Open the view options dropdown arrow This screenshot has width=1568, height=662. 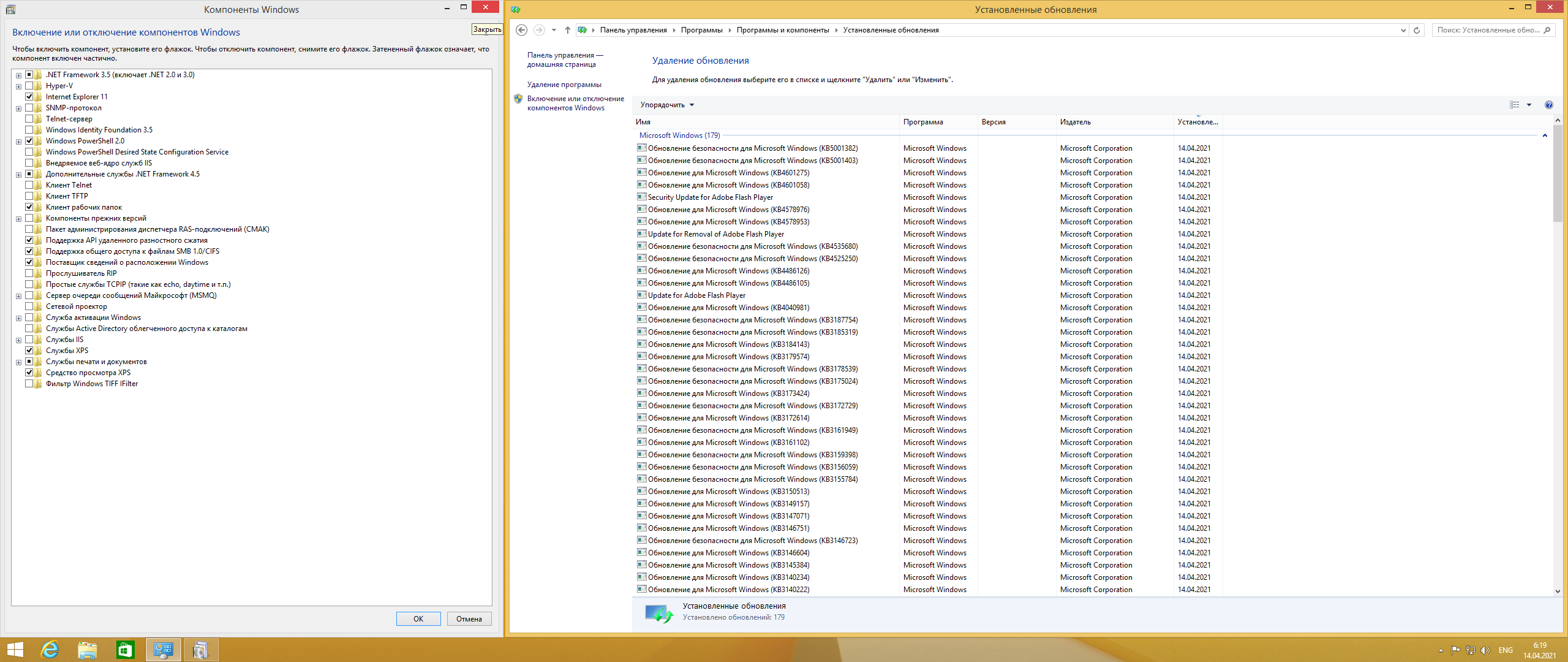tap(1529, 105)
